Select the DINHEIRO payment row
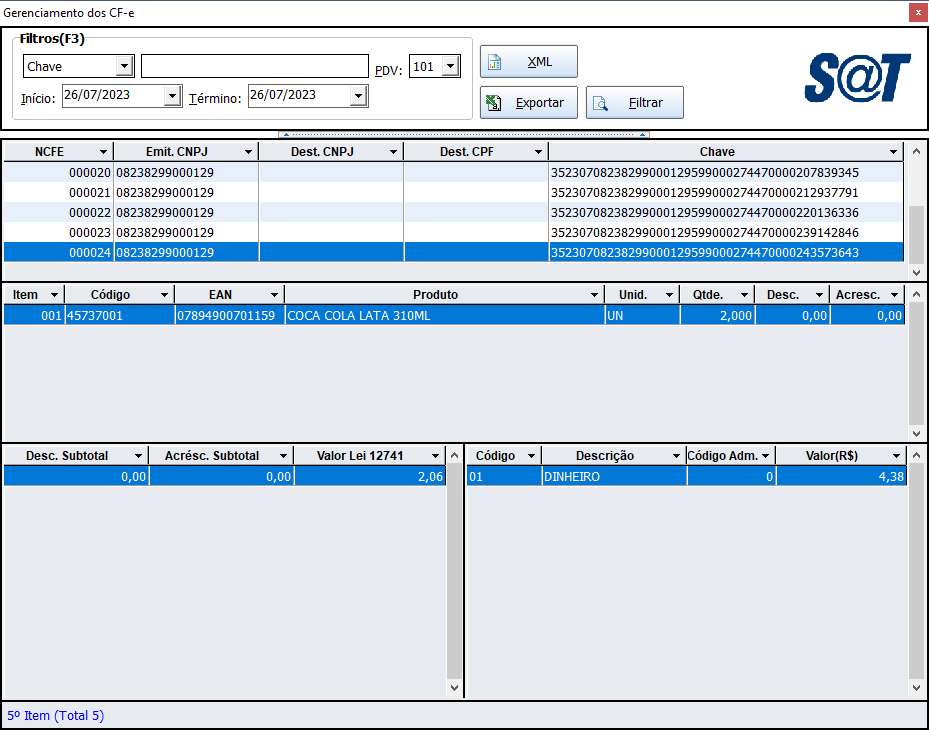 click(x=614, y=477)
